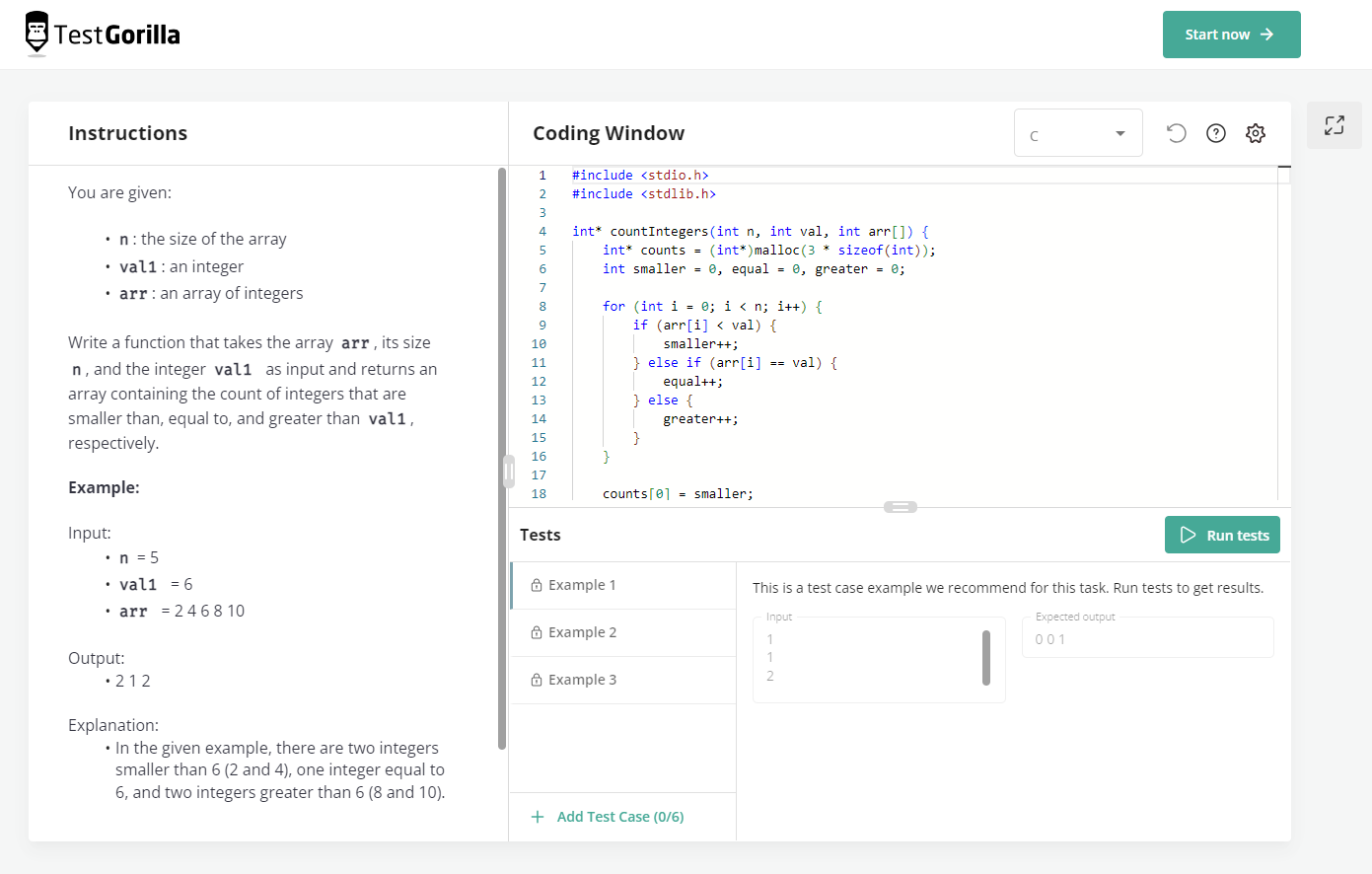
Task: Collapse the code panel with the divider handle
Action: tap(900, 506)
